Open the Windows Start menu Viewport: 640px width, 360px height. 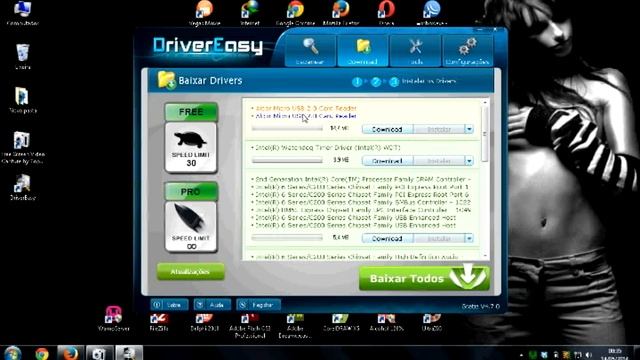tap(12, 353)
